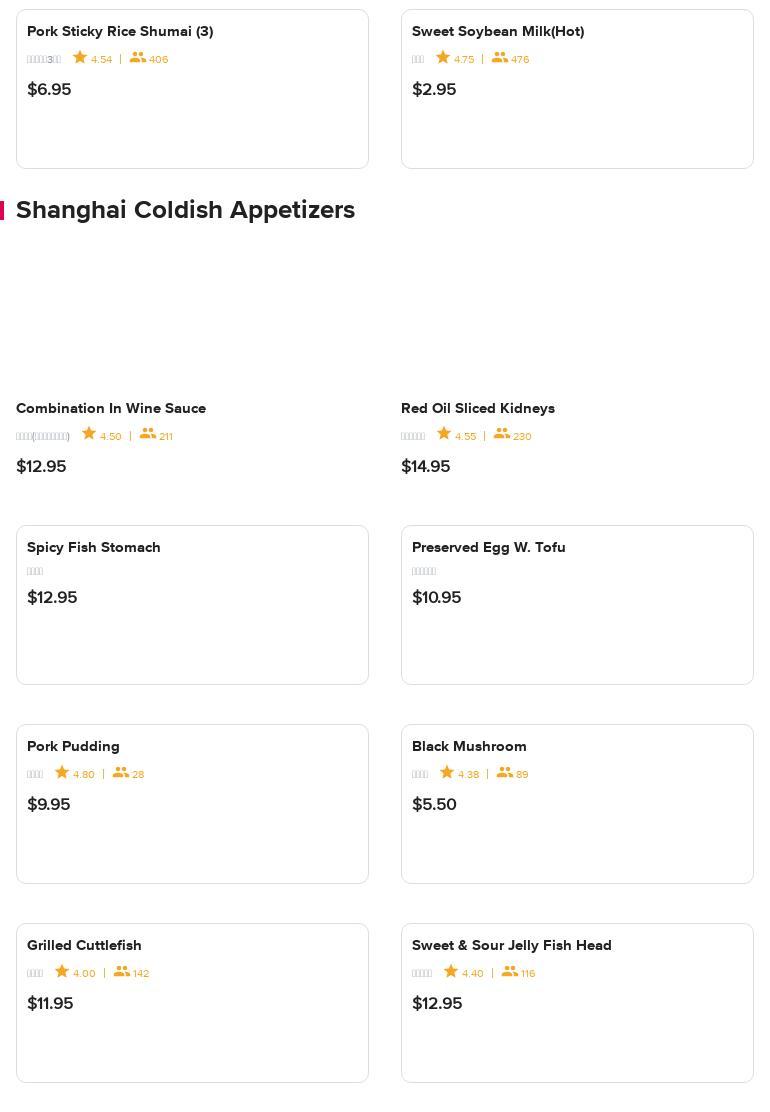Image resolution: width=770 pixels, height=1112 pixels.
Task: Open Combination In Wine Sauce dish
Action: pos(111,408)
